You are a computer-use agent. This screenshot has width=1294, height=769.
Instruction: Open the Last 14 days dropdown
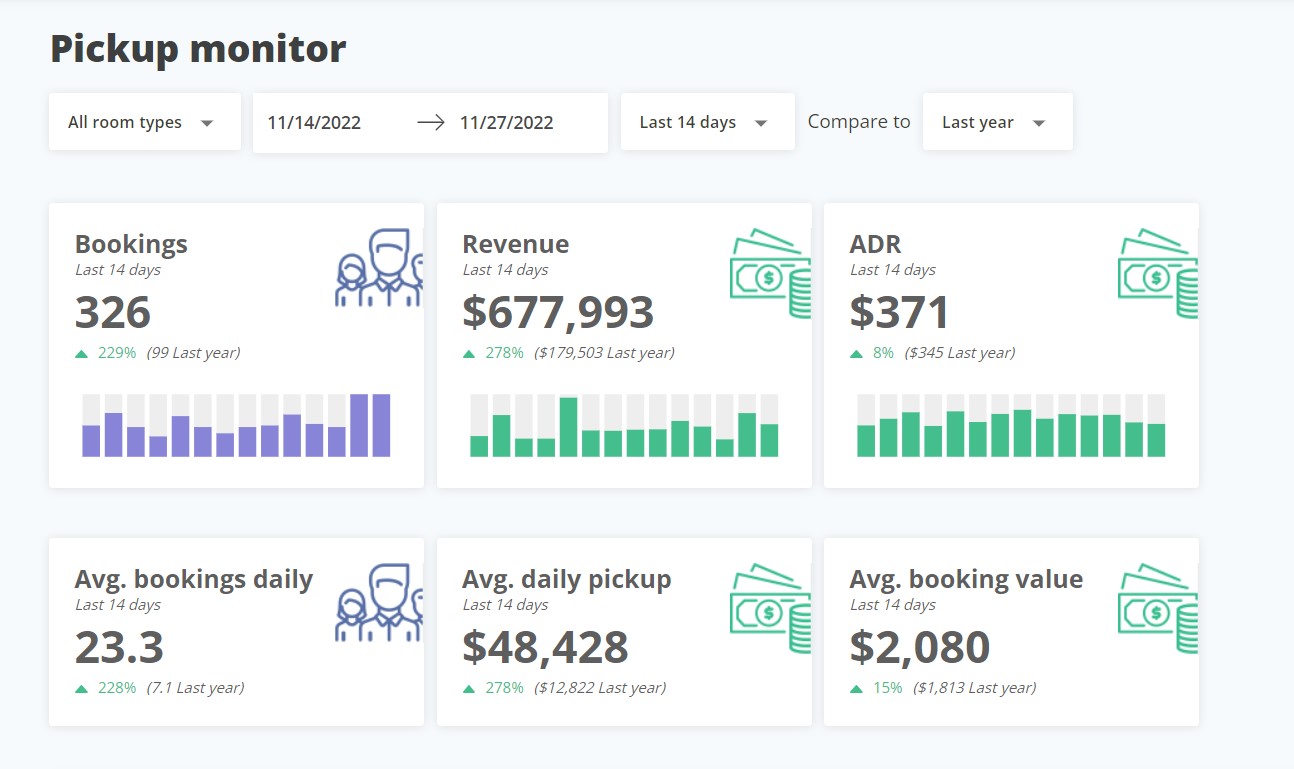coord(707,121)
